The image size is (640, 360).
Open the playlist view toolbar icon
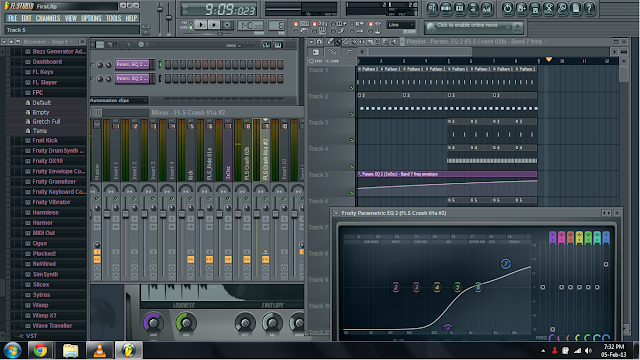tap(432, 8)
